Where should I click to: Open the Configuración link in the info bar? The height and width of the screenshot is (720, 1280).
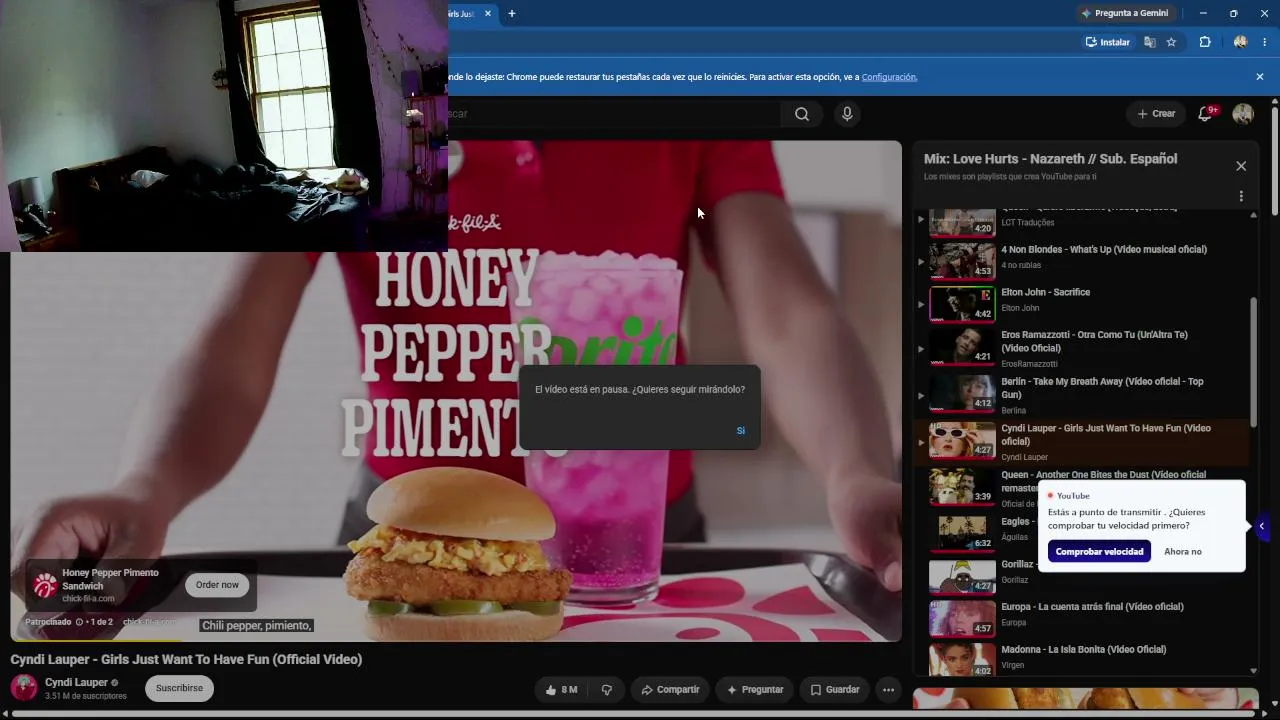889,77
